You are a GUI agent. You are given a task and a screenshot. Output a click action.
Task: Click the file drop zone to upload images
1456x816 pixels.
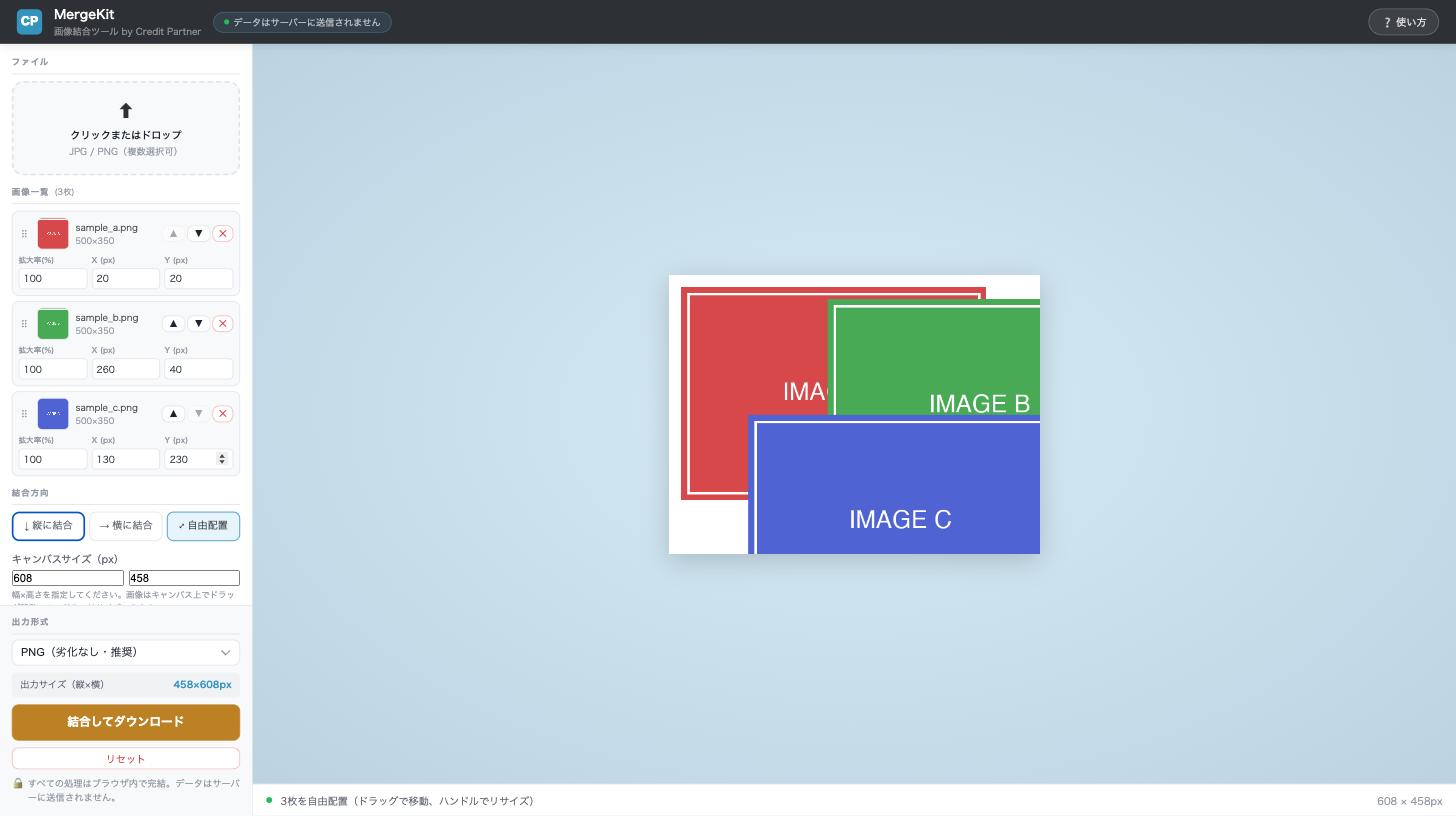click(x=126, y=129)
